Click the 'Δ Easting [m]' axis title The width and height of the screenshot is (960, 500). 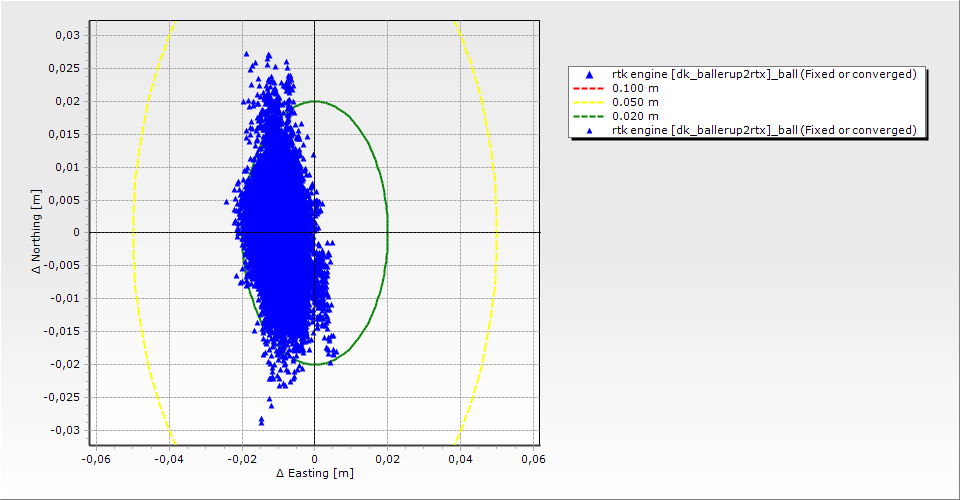click(x=315, y=473)
